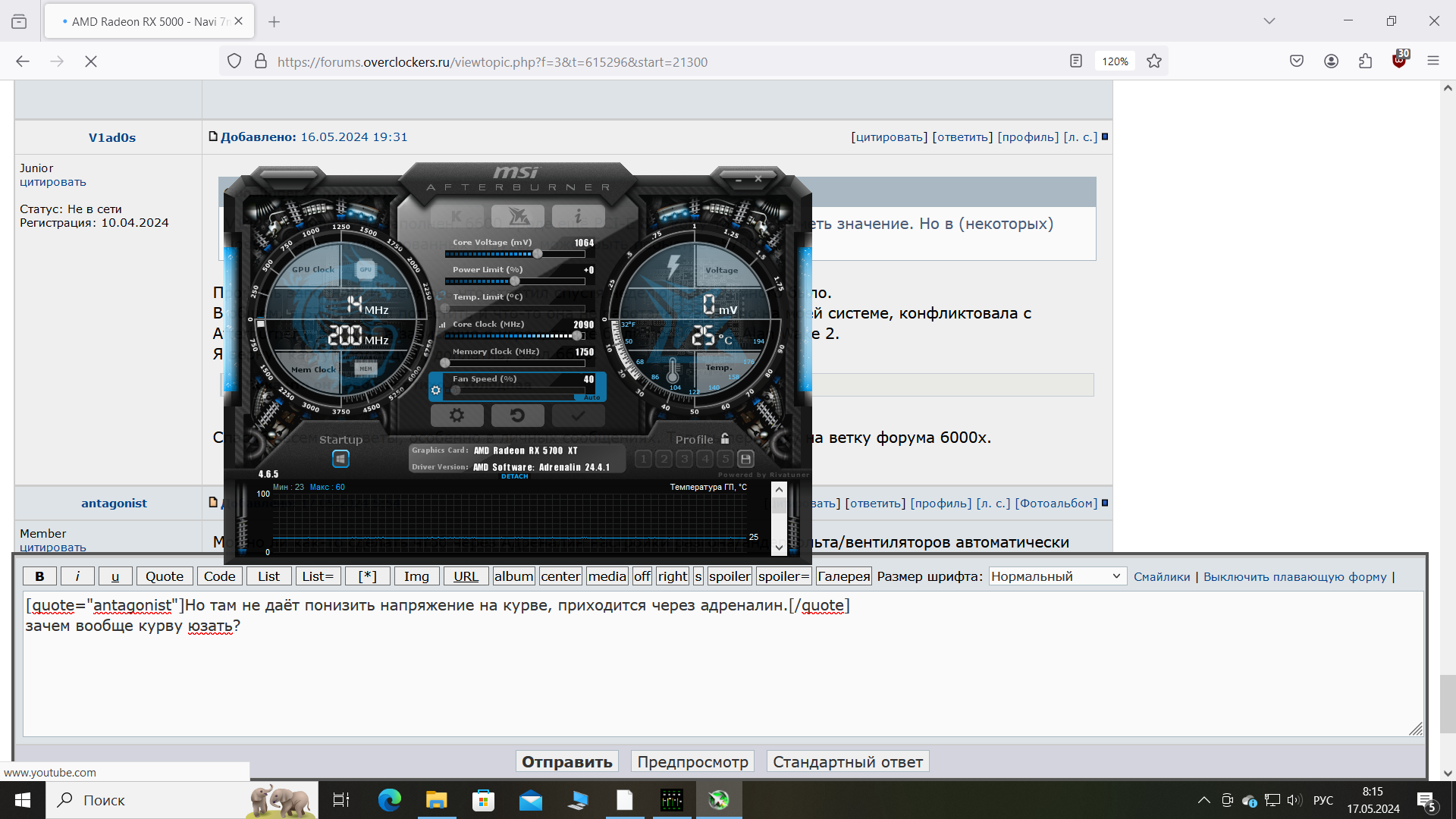Toggle Fan Speed Auto mode
1456x819 pixels.
click(591, 397)
